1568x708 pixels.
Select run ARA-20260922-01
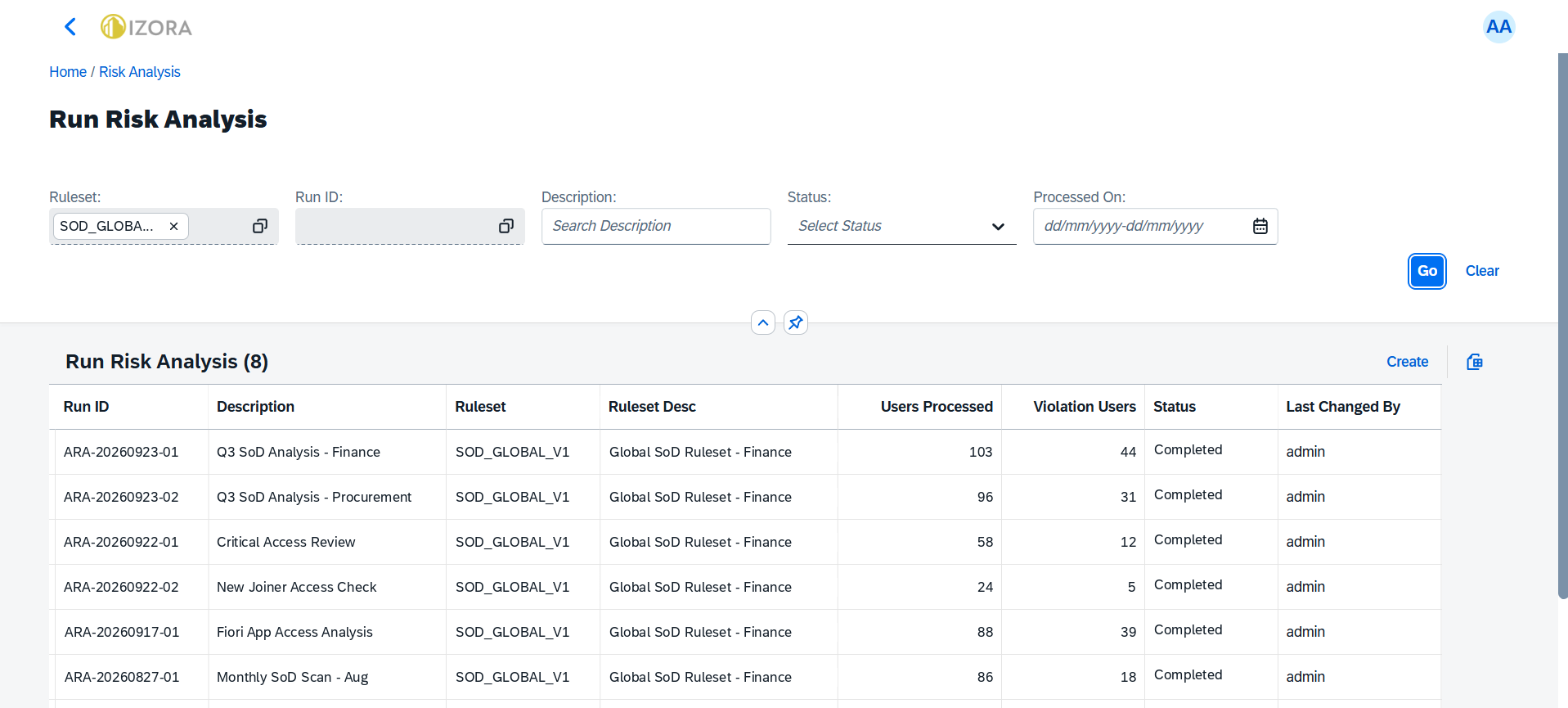[121, 542]
